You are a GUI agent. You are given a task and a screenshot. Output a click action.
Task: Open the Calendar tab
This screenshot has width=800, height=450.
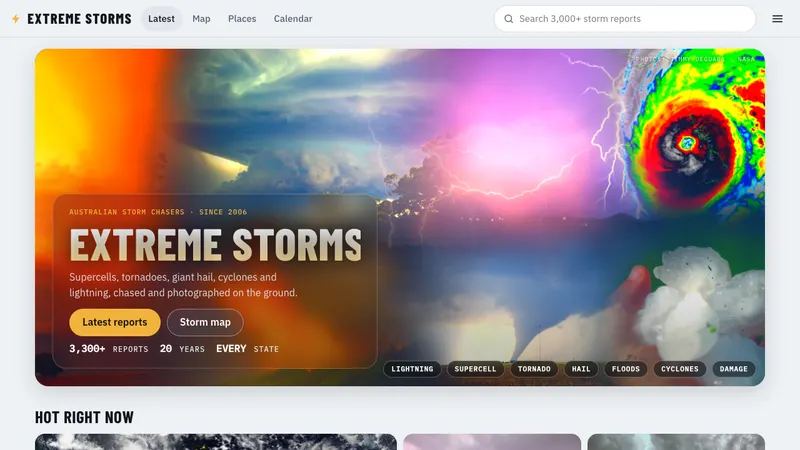click(293, 19)
